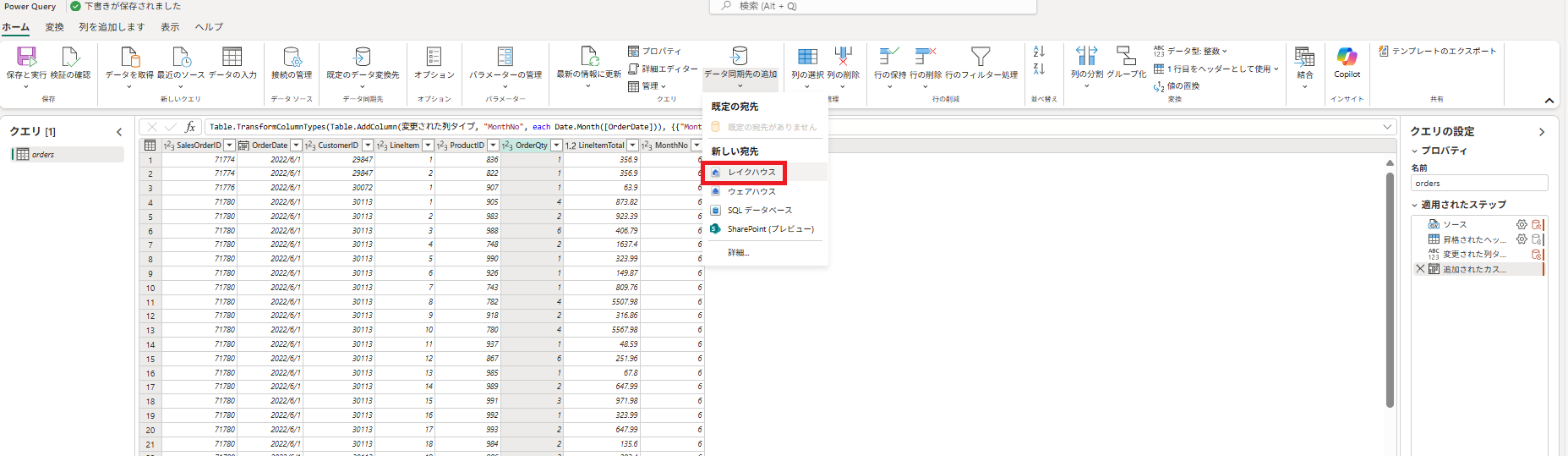The image size is (1568, 456).
Task: Open OrderQty column filter dropdown
Action: [x=556, y=146]
